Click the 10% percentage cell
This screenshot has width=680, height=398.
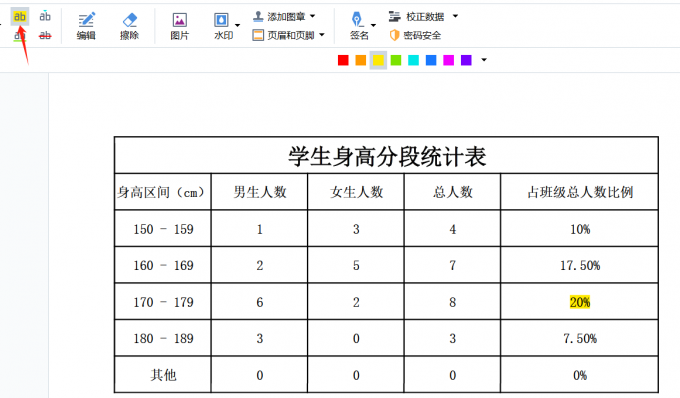coord(580,229)
